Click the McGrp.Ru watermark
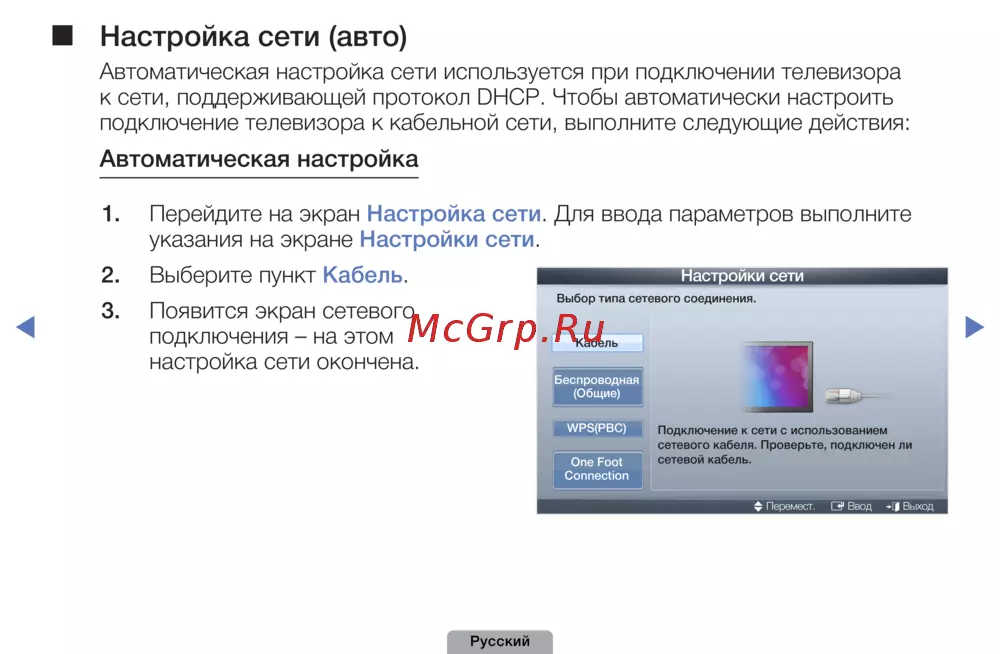The image size is (1000, 654). (507, 327)
